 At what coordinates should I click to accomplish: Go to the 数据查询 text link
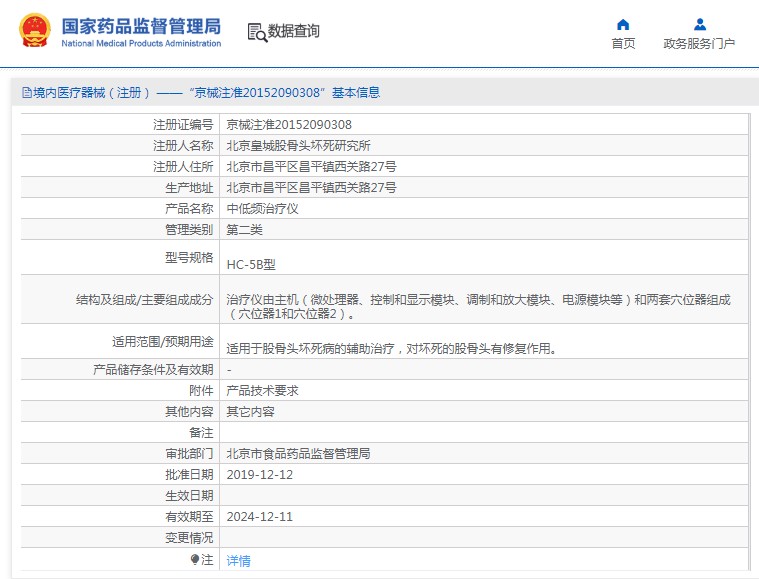point(294,32)
